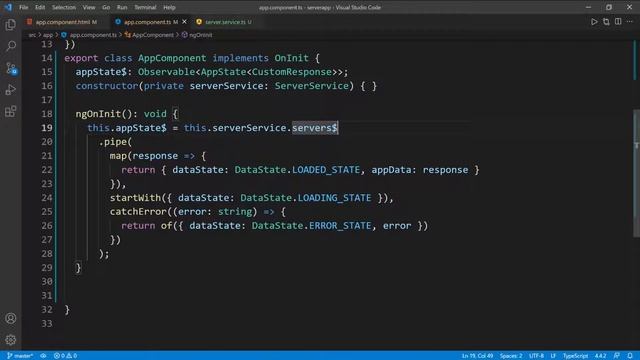Click .pipe( on line 20
The width and height of the screenshot is (640, 360).
(x=115, y=142)
